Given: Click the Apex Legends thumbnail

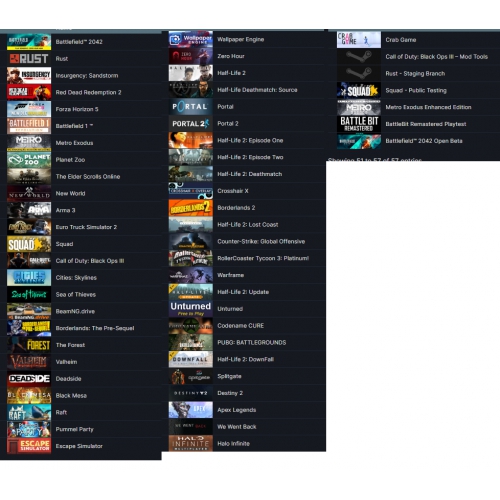Looking at the screenshot, I should (x=191, y=410).
